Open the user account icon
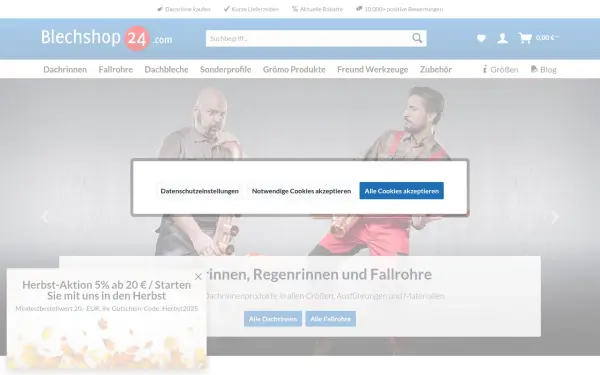The height and width of the screenshot is (375, 600). [x=502, y=38]
